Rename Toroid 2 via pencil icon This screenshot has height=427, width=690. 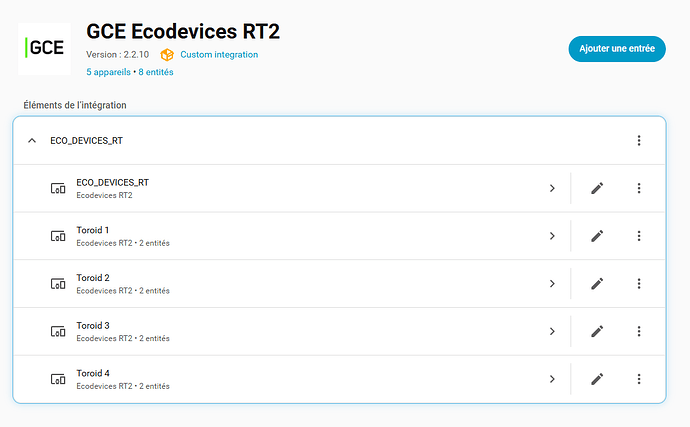(x=597, y=283)
